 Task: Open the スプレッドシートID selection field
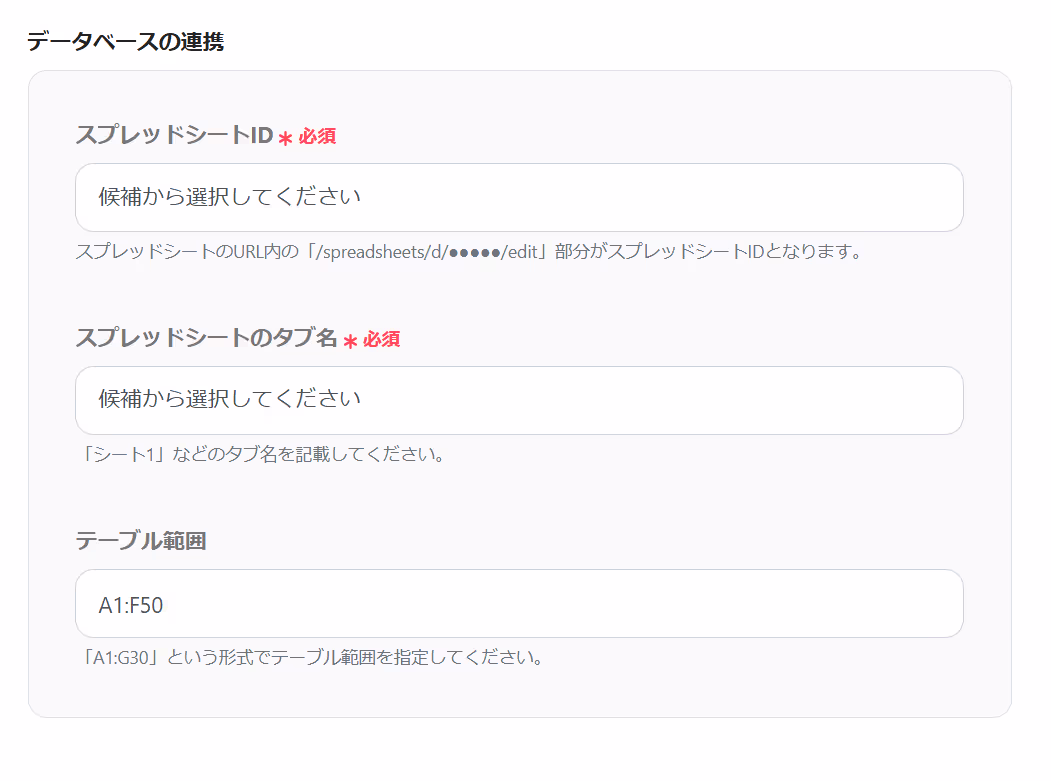coord(519,197)
